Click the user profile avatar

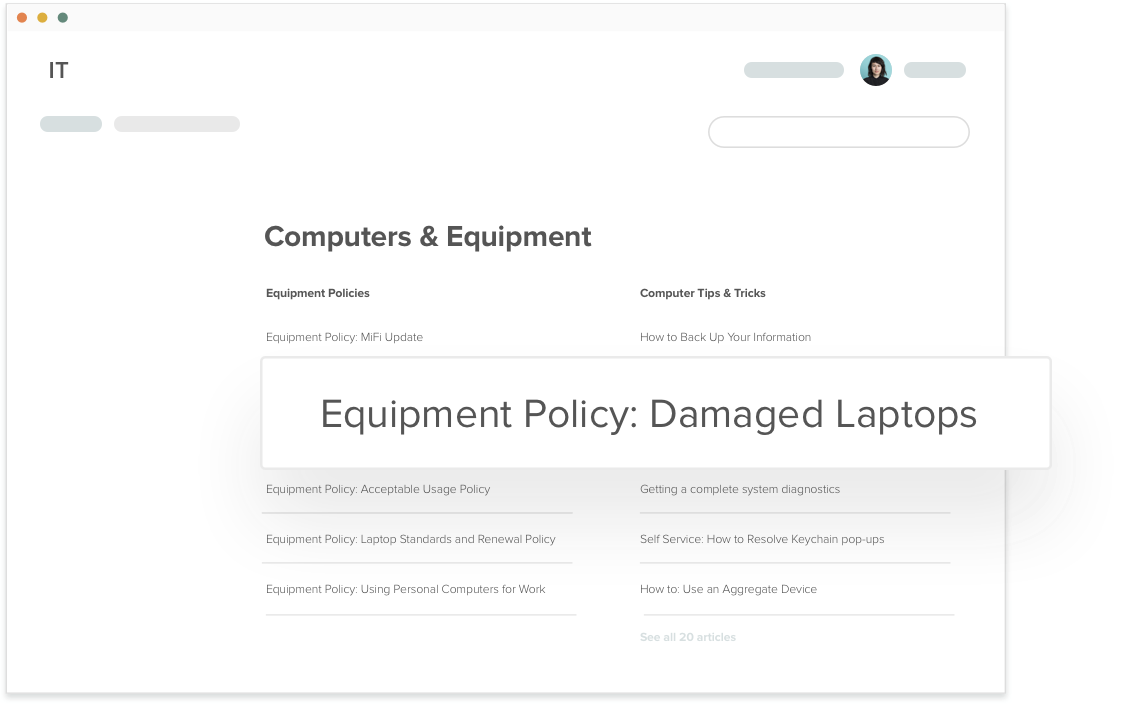[876, 70]
